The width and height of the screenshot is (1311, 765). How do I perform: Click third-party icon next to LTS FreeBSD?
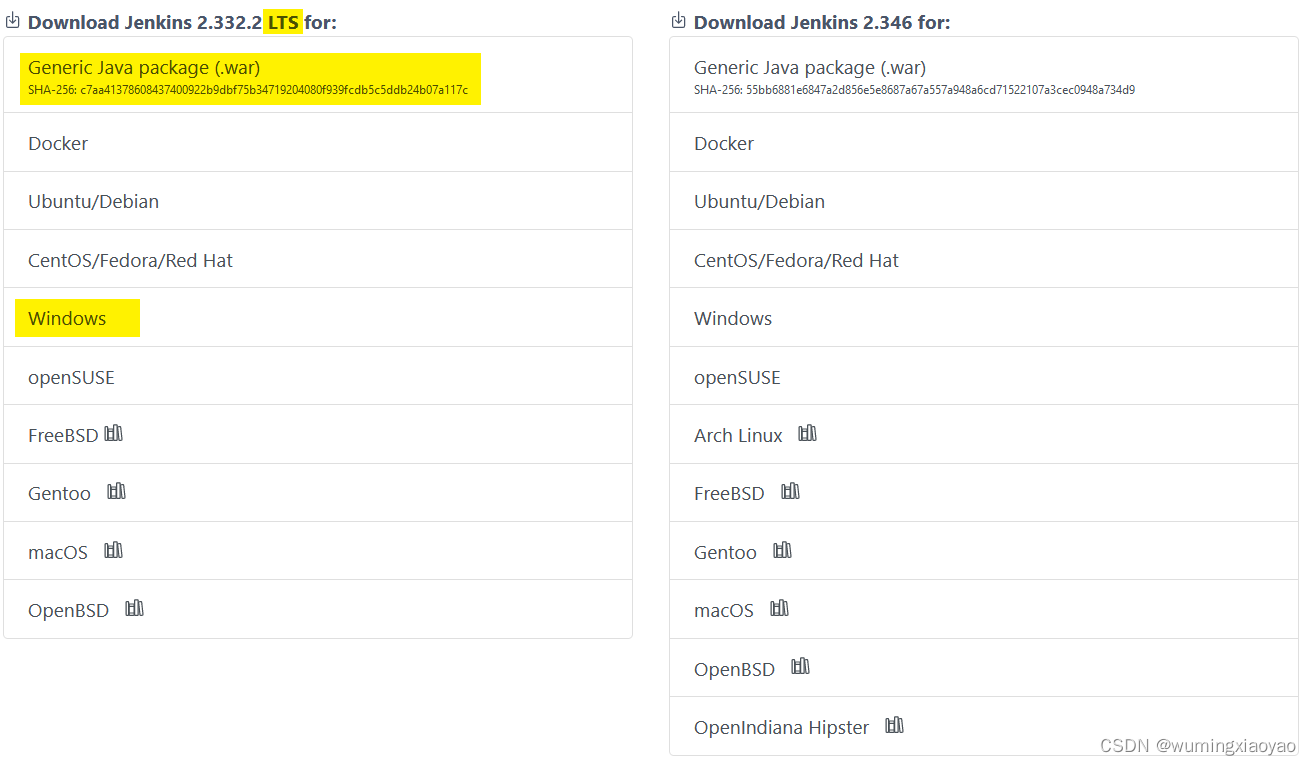113,433
